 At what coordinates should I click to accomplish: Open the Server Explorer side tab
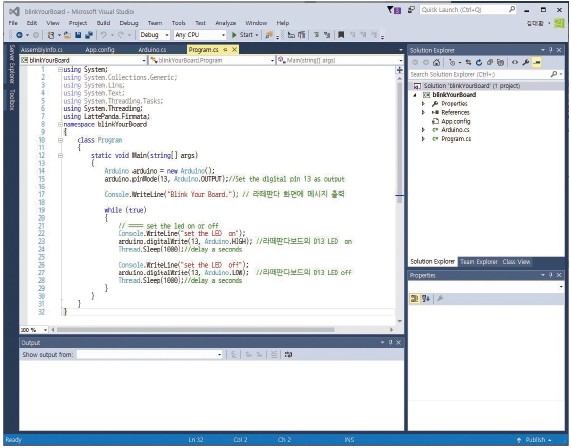pyautogui.click(x=12, y=64)
